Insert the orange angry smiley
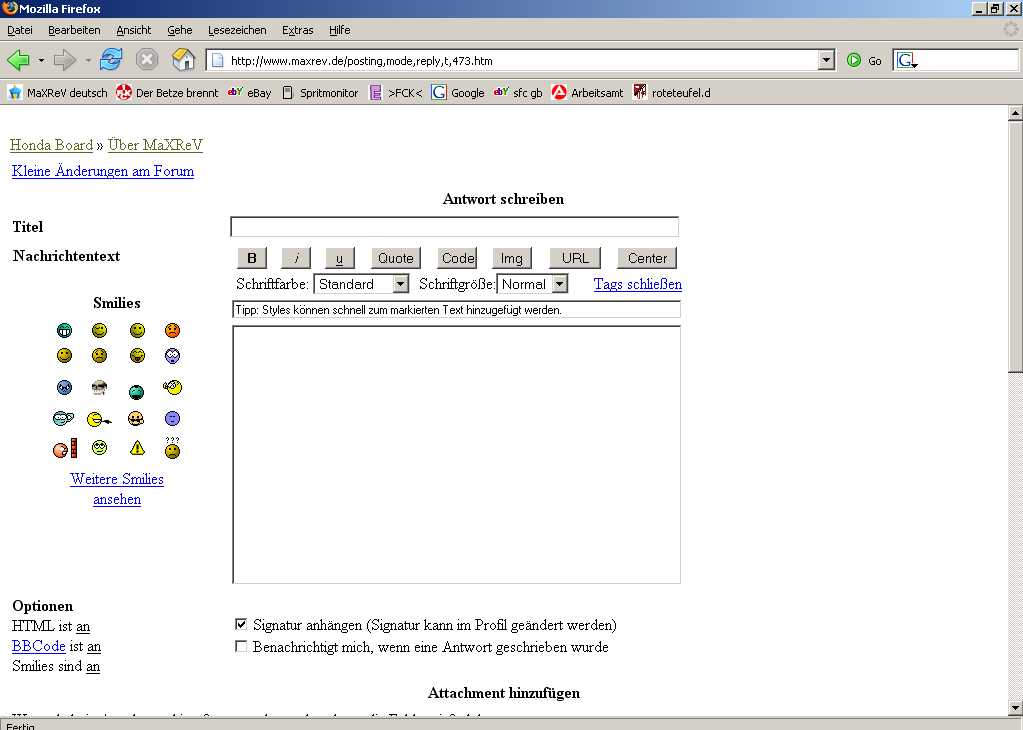This screenshot has height=730, width=1023. click(x=172, y=330)
